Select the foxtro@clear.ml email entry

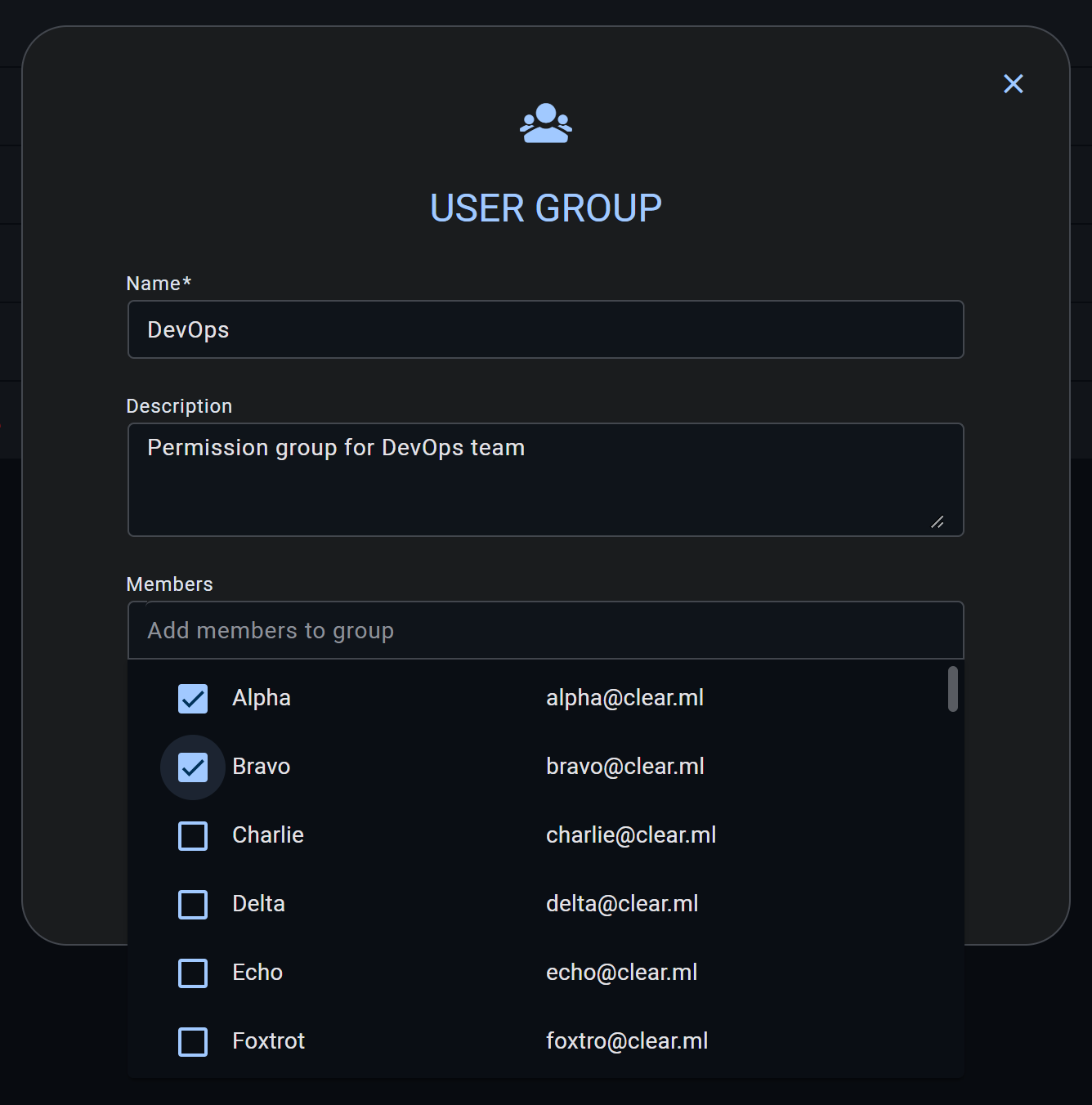click(x=627, y=1041)
